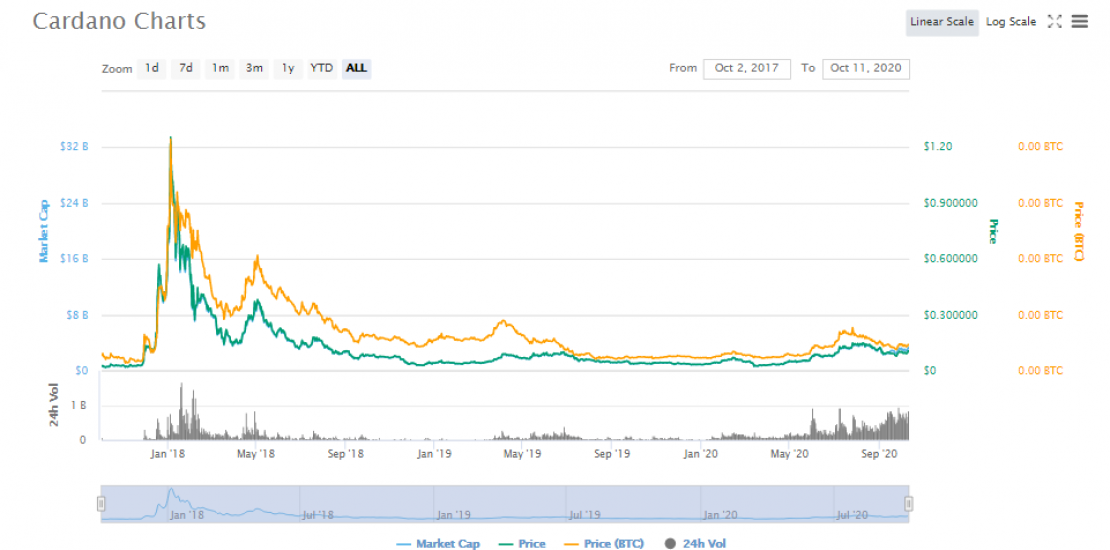Toggle Price series in legend

click(522, 544)
